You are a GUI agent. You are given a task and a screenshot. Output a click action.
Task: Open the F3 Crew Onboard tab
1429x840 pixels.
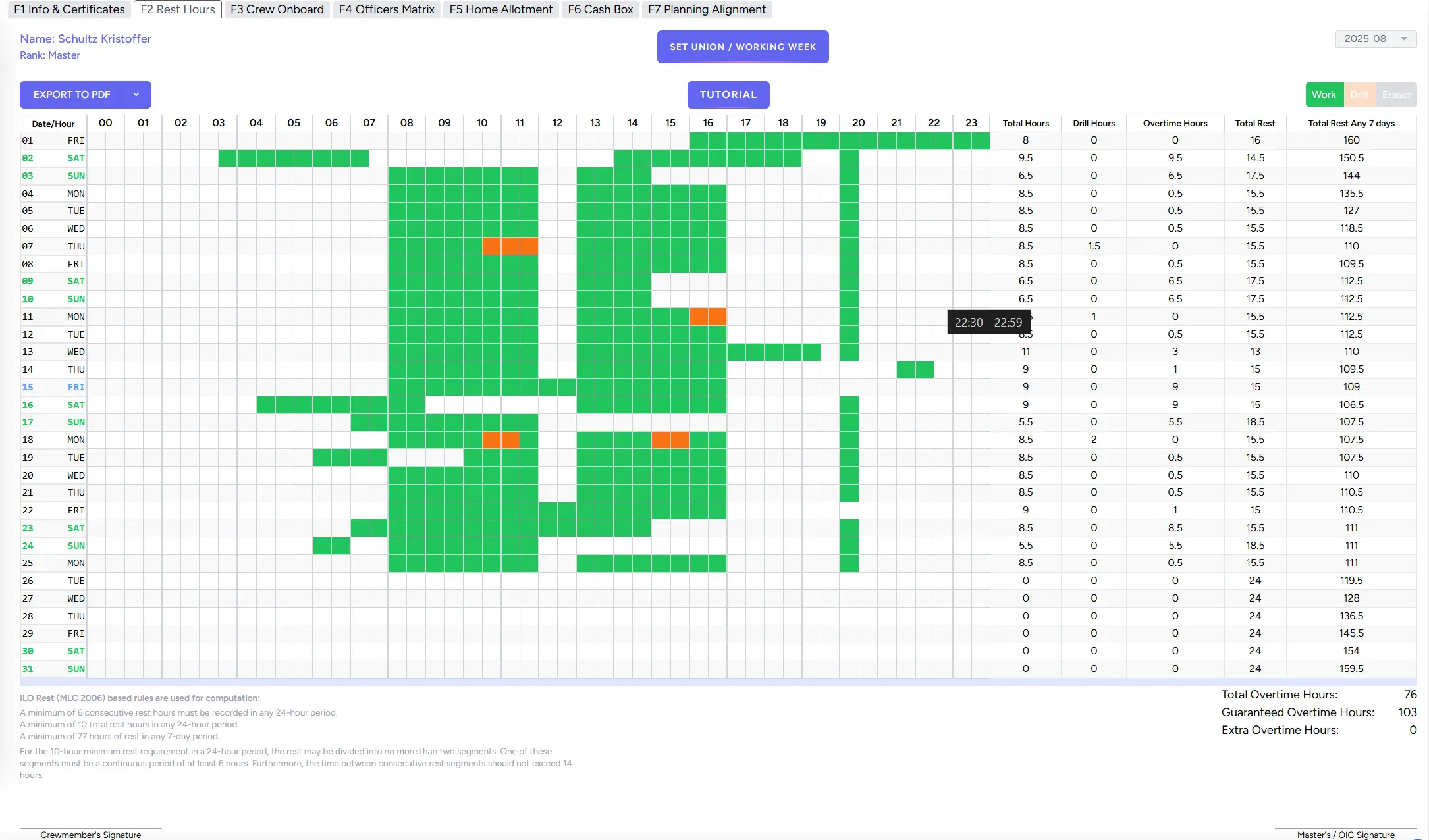276,9
